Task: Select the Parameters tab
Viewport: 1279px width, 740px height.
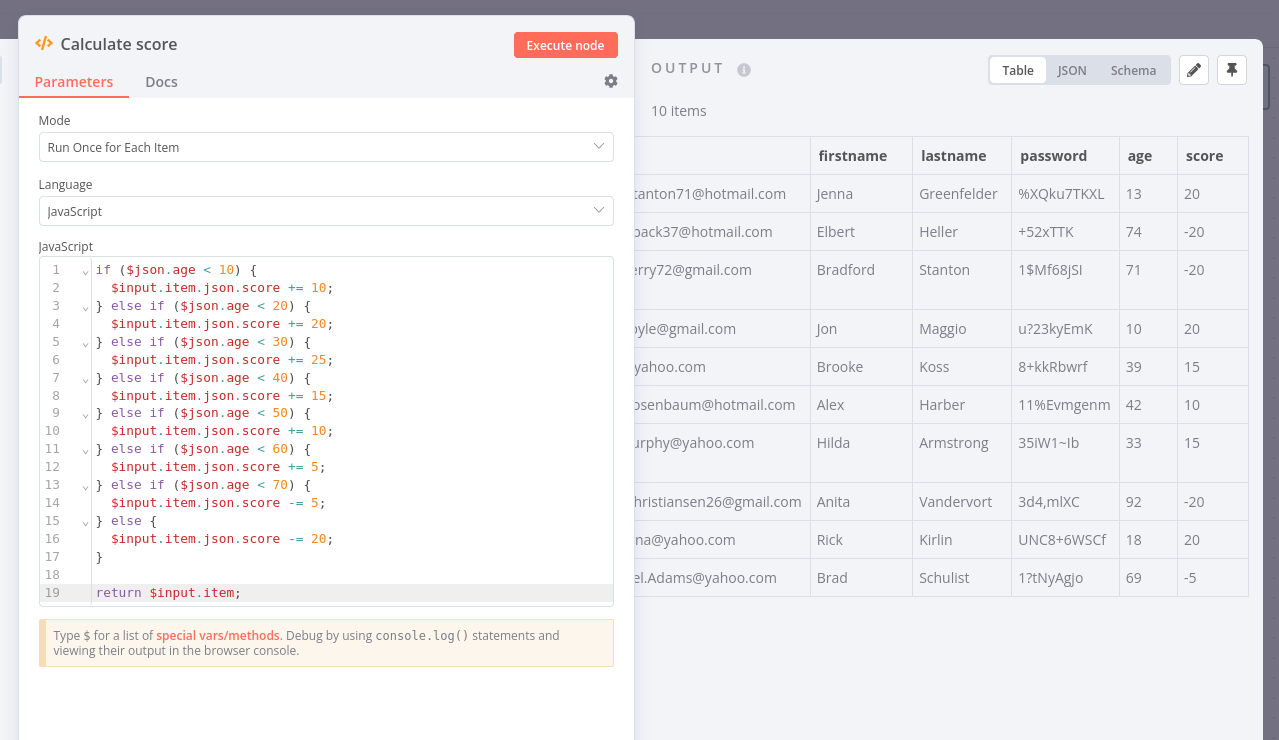Action: 74,82
